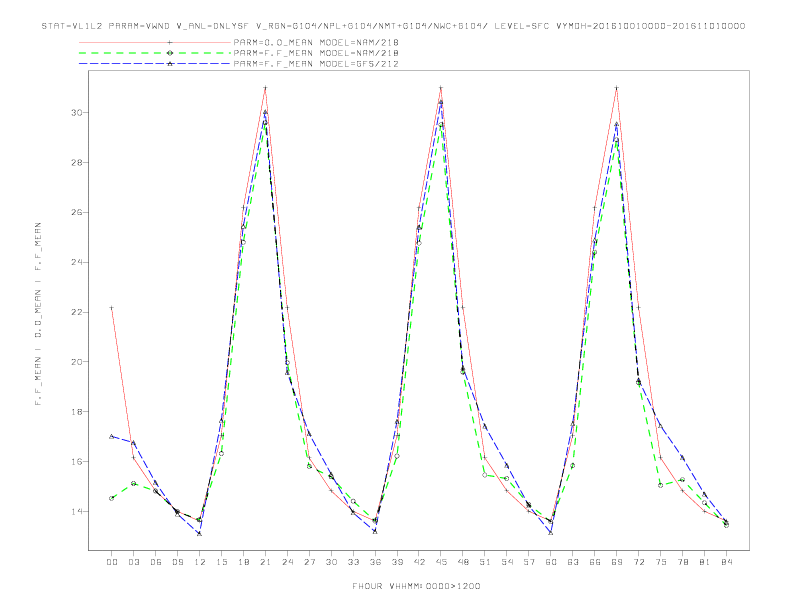Click x-axis forecast hour label 30
The image size is (792, 612).
coord(331,562)
